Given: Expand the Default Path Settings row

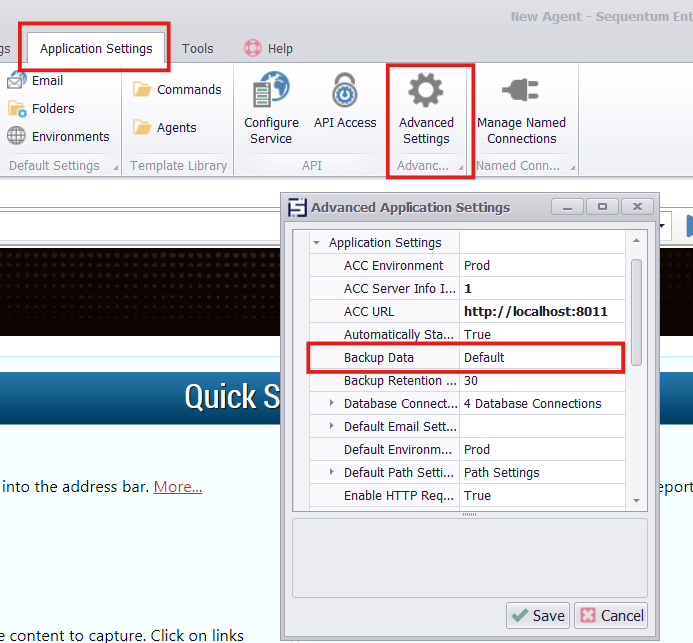Looking at the screenshot, I should click(333, 473).
